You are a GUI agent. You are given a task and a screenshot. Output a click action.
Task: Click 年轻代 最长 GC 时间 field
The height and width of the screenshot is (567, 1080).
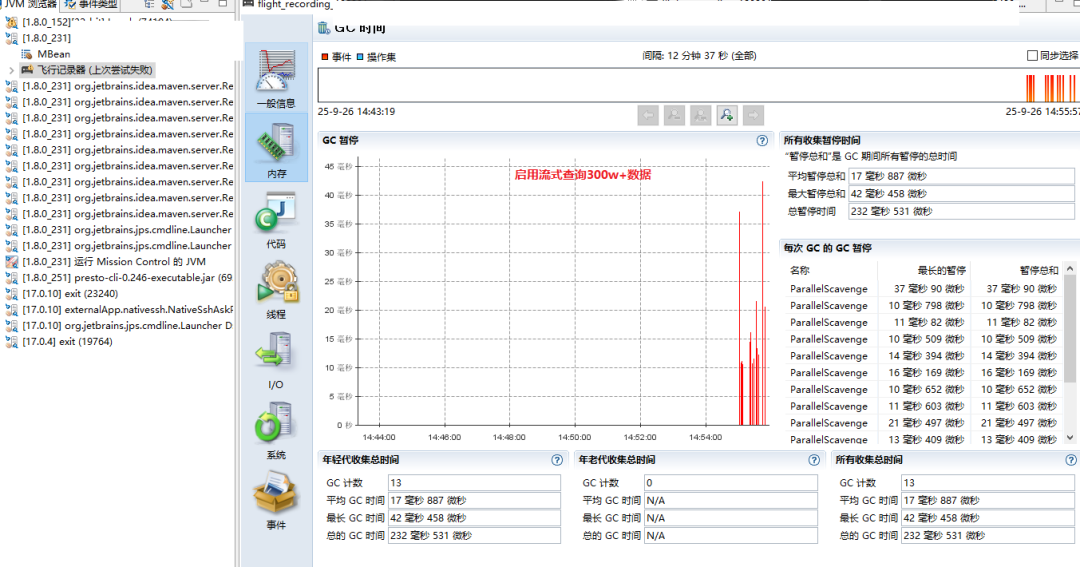tap(475, 518)
